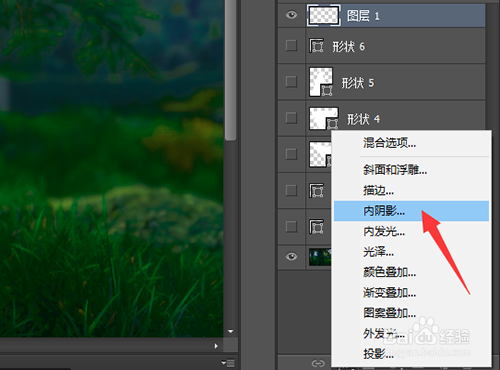The image size is (500, 370).
Task: Click the photo background layer thumbnail
Action: [320, 257]
